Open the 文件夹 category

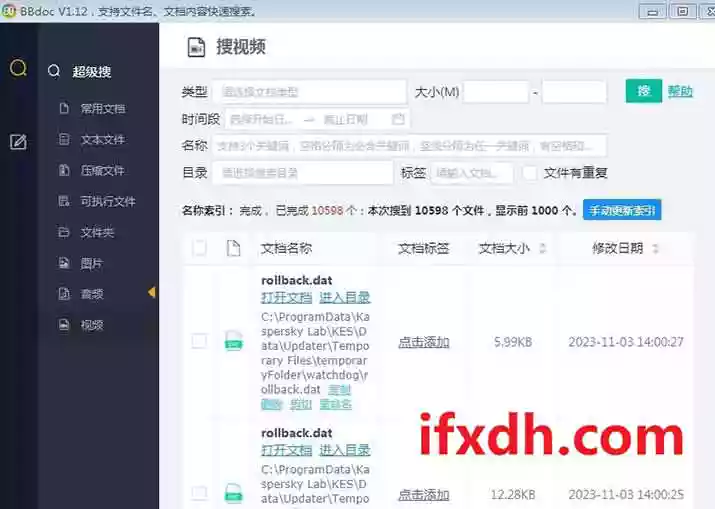tap(97, 233)
